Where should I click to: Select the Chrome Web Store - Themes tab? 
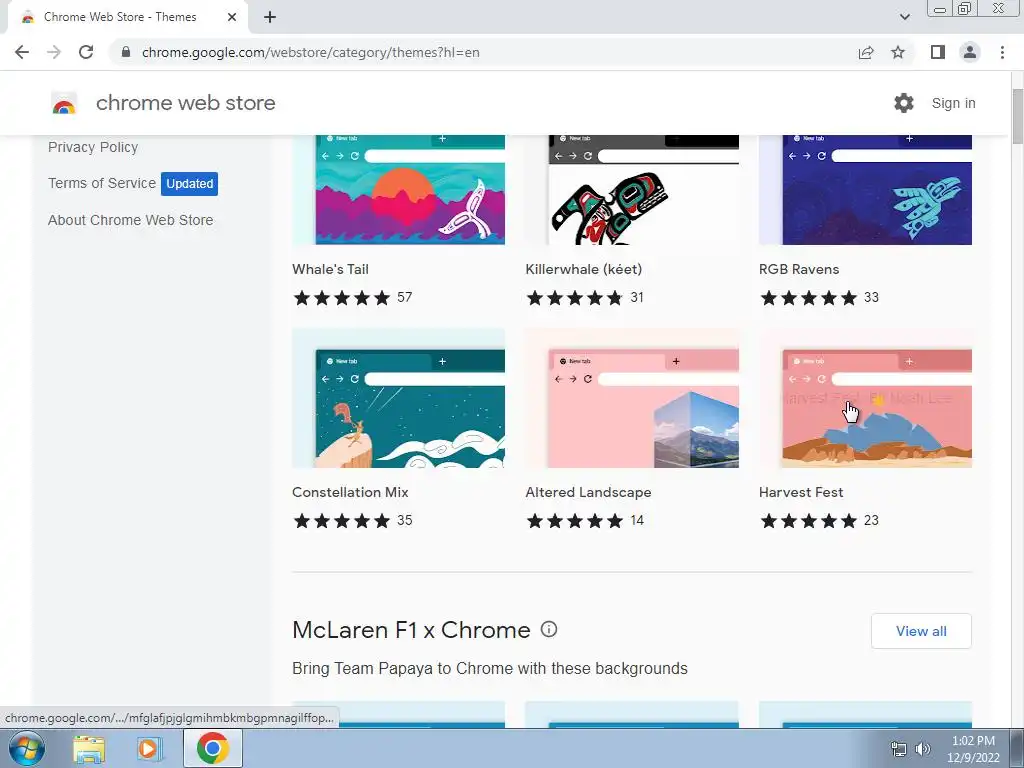coord(129,17)
